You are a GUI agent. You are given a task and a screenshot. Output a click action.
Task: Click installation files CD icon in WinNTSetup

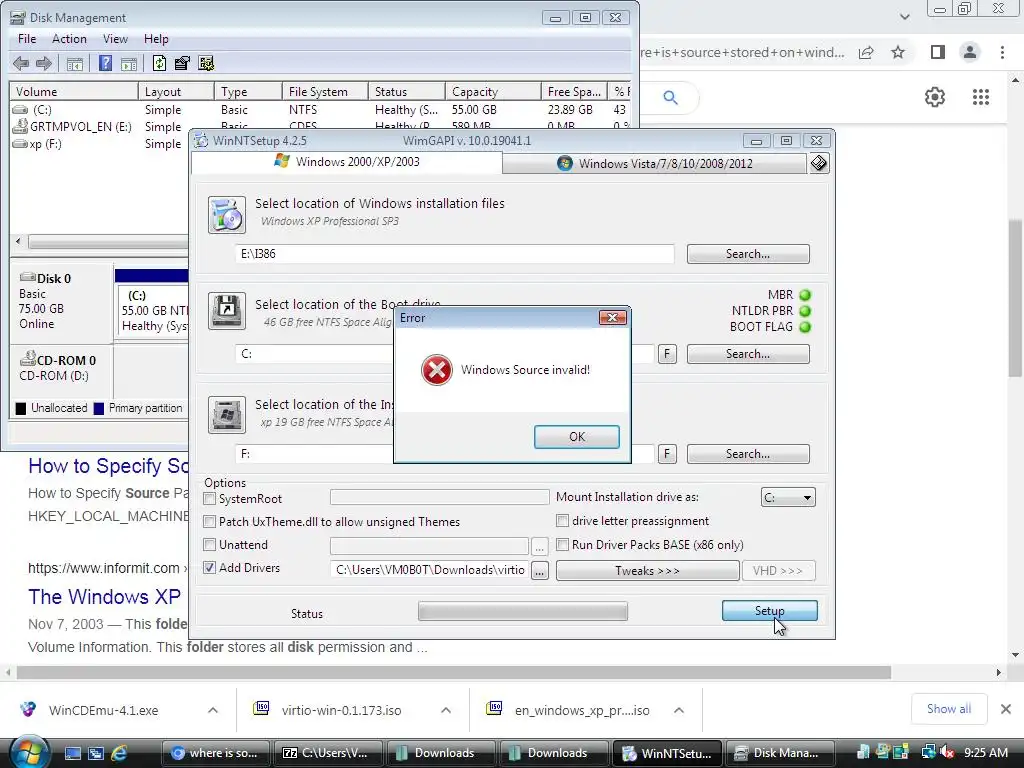point(227,214)
